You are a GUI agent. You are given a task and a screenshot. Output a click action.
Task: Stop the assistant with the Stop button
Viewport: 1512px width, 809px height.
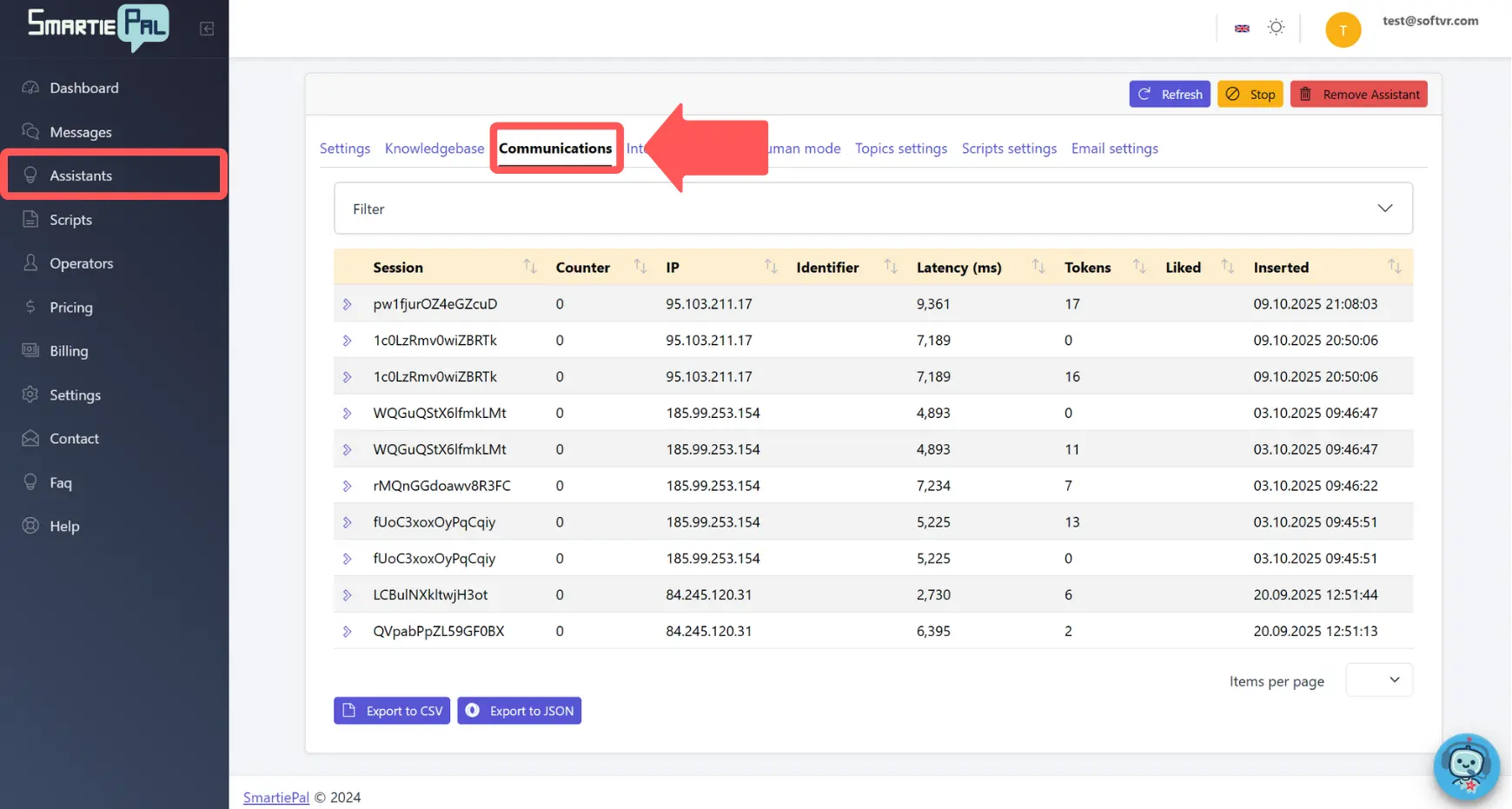(1250, 94)
